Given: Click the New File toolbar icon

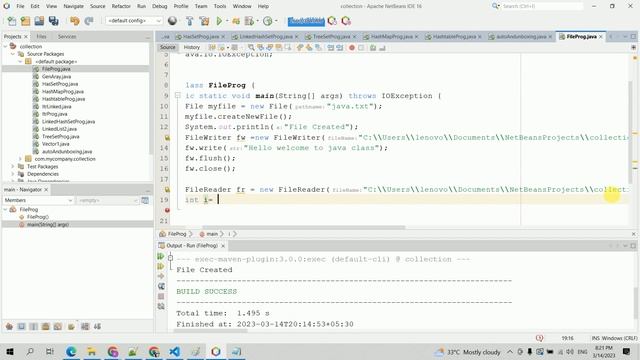Looking at the screenshot, I should 12,21.
